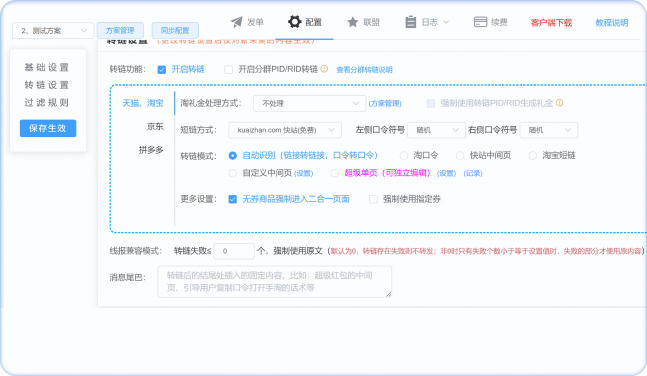This screenshot has height=376, width=647.
Task: Click the 客户端下载 link
Action: (x=551, y=23)
